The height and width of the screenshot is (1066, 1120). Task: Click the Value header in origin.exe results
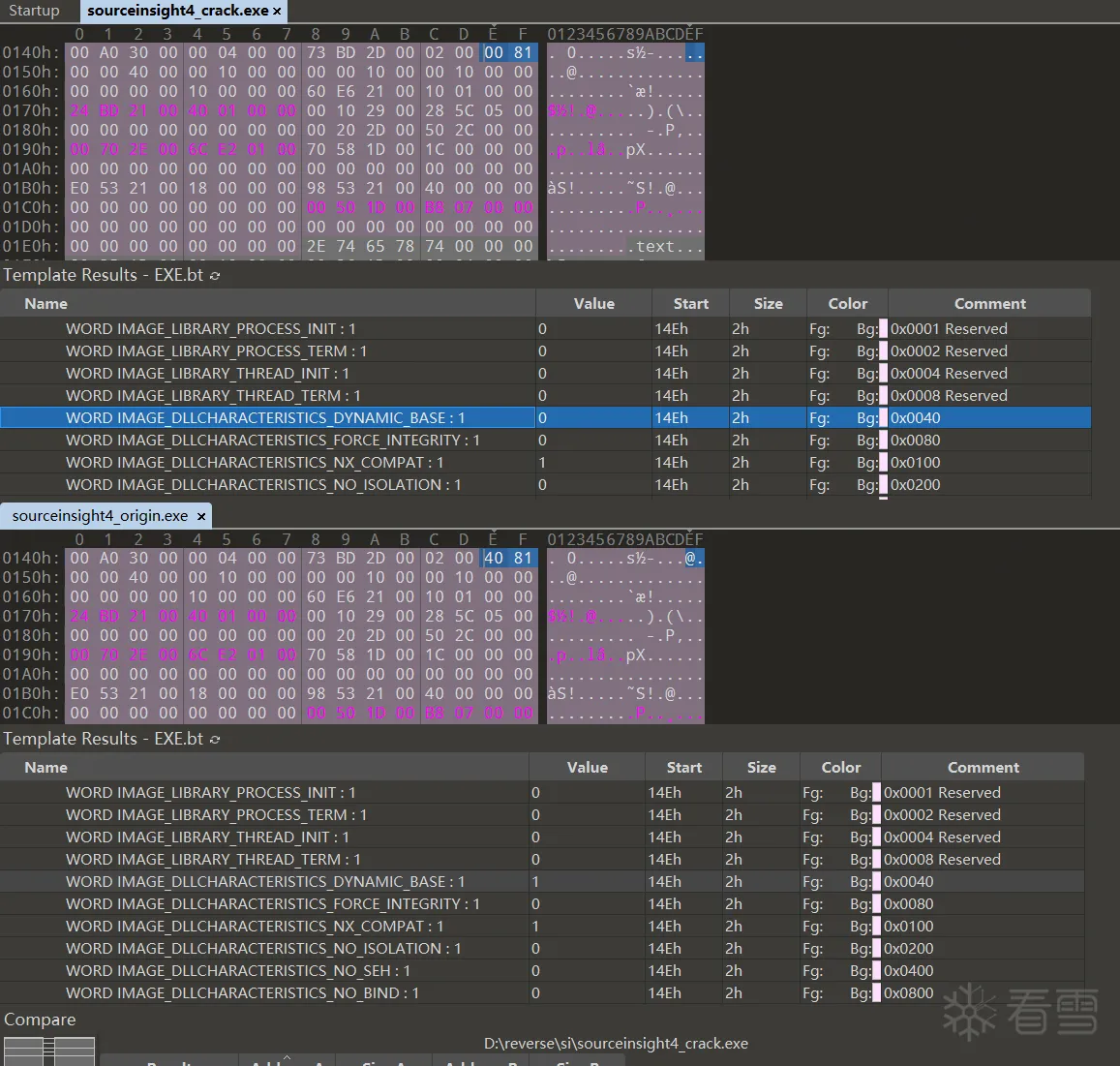588,768
